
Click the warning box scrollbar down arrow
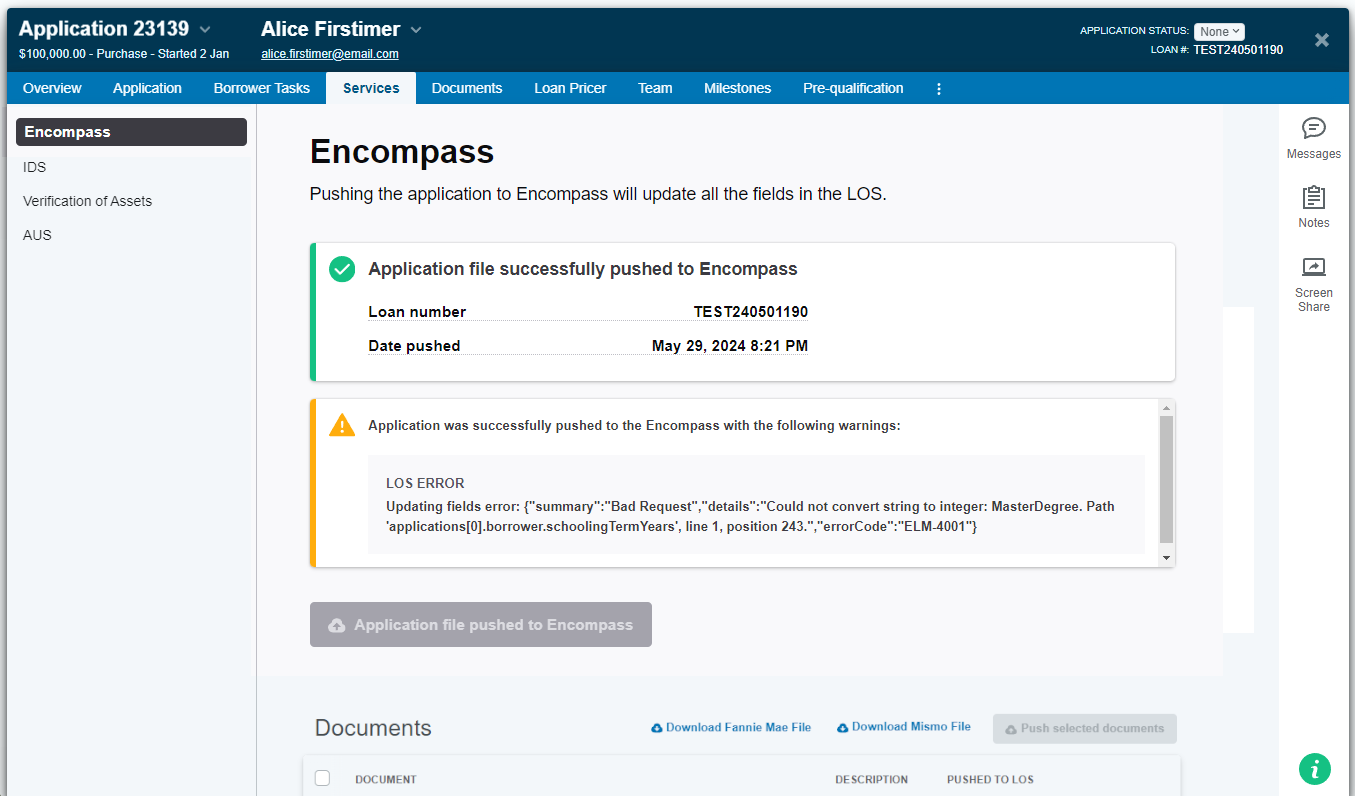coord(1165,557)
